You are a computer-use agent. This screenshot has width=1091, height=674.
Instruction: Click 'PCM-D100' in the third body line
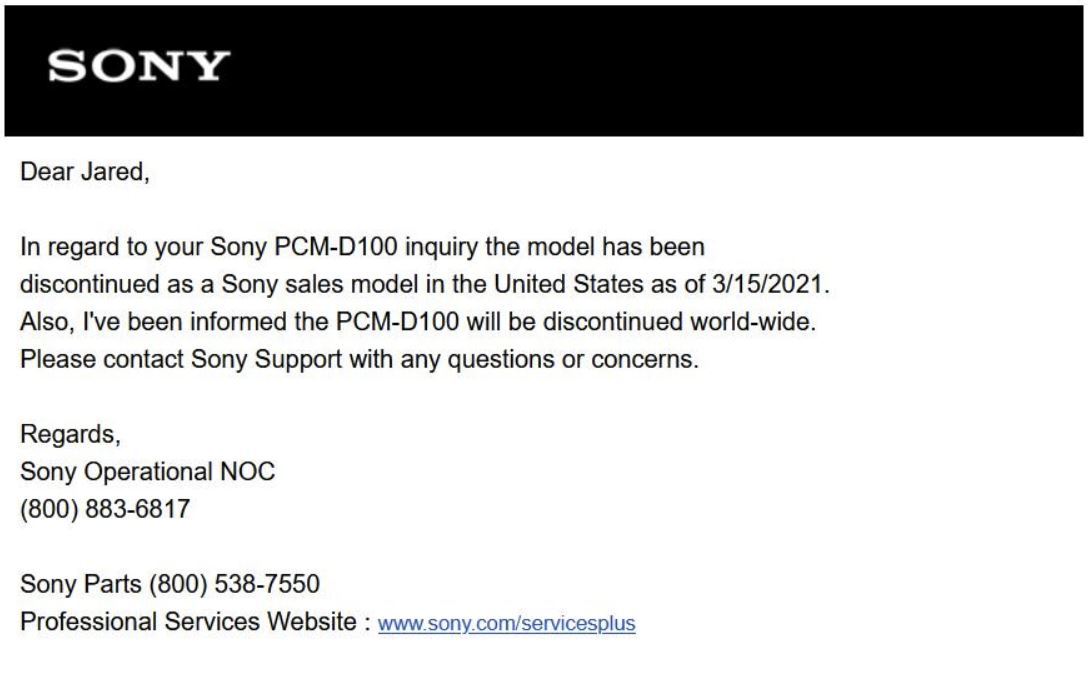(397, 322)
